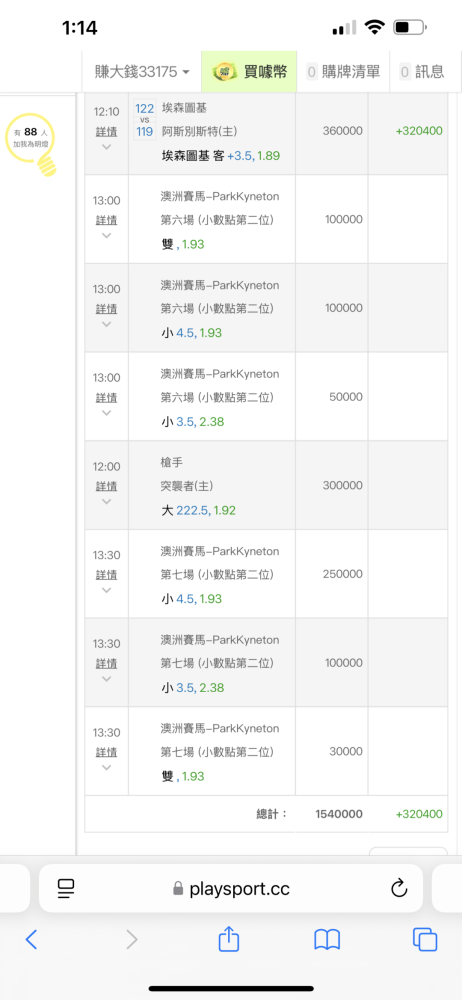The image size is (462, 1000).
Task: Open the 訊息 tab
Action: click(x=422, y=71)
